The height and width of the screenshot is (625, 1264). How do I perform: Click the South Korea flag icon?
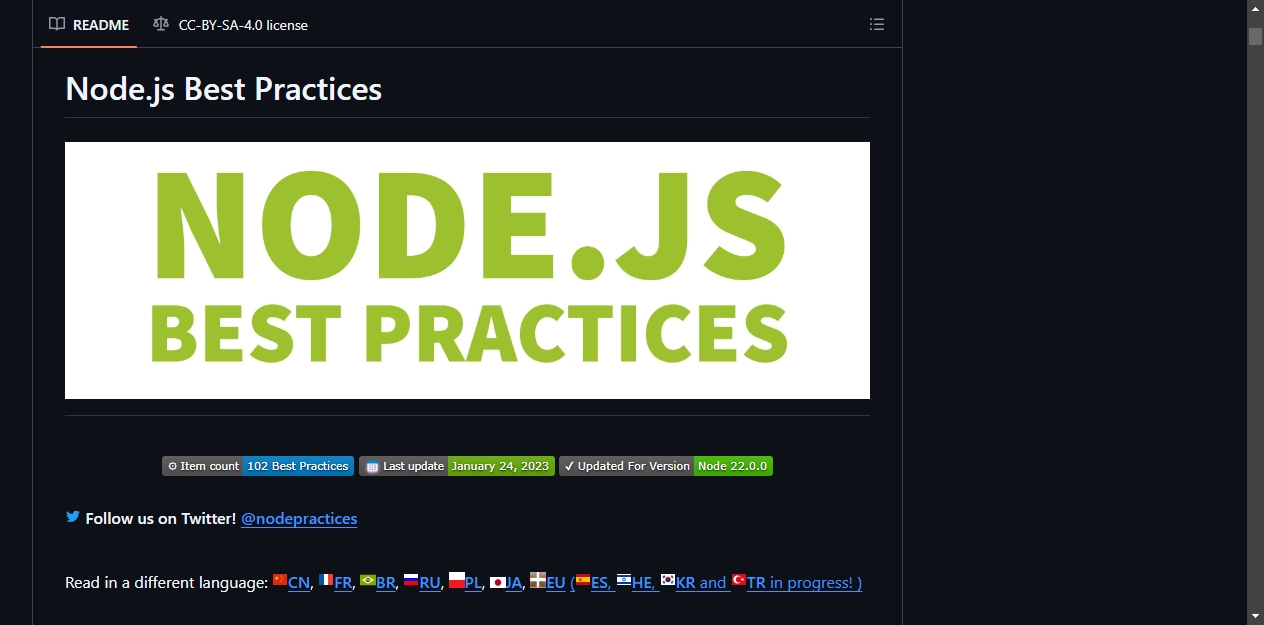click(x=668, y=580)
